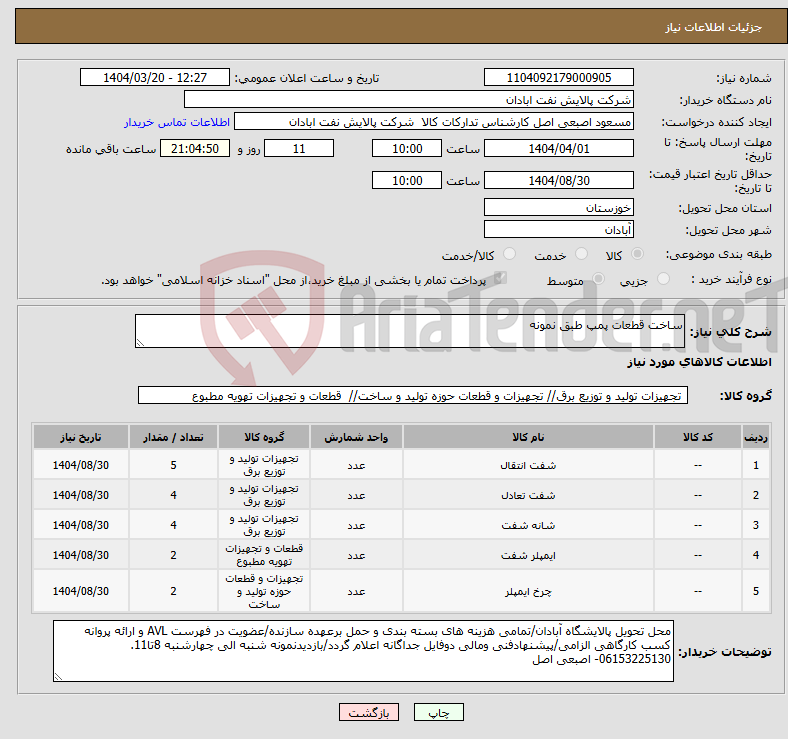Click quantity 2 in چرخ ایمپلر row
The width and height of the screenshot is (788, 739).
click(173, 591)
